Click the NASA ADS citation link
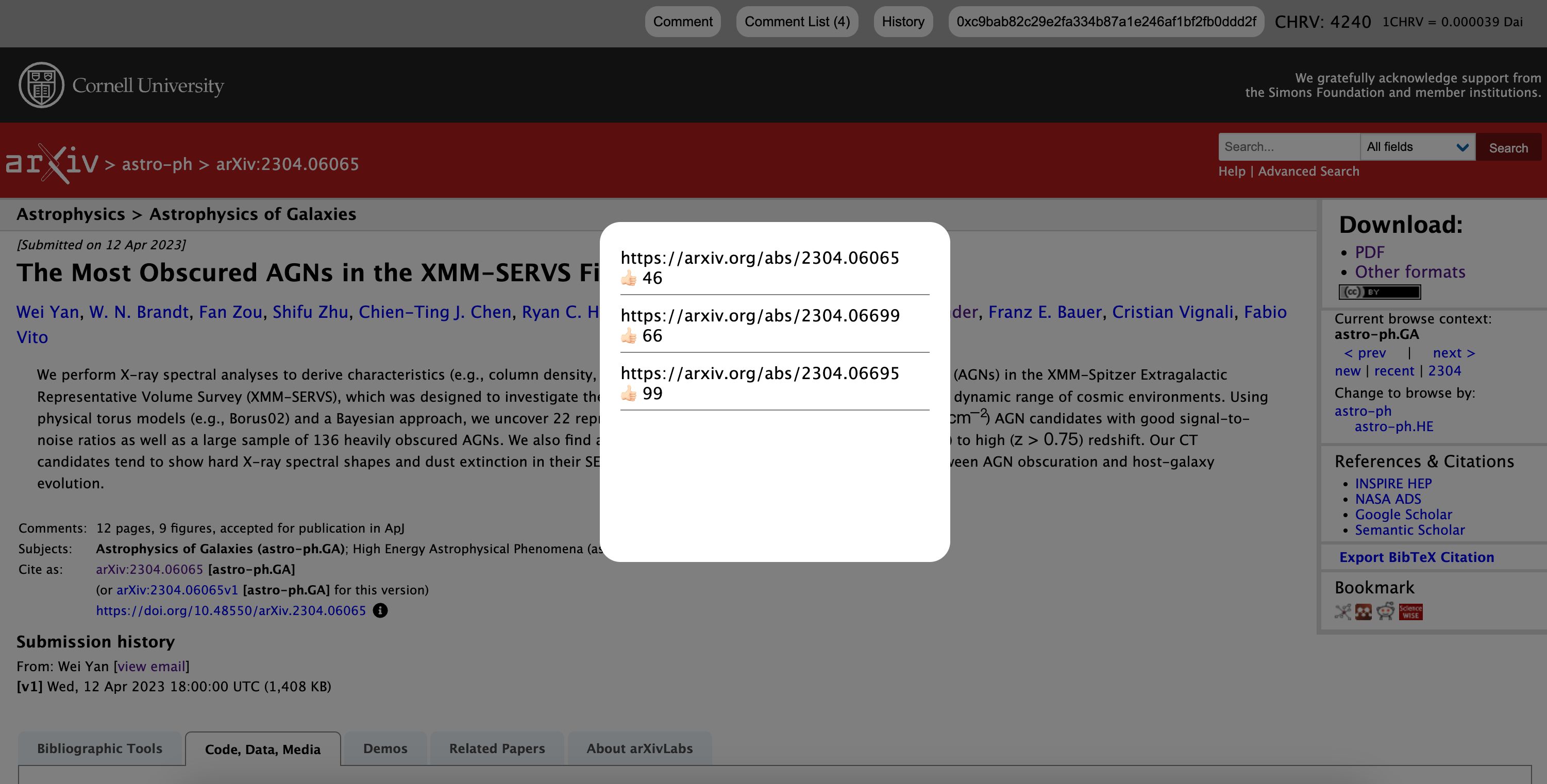This screenshot has height=784, width=1547. coord(1388,498)
